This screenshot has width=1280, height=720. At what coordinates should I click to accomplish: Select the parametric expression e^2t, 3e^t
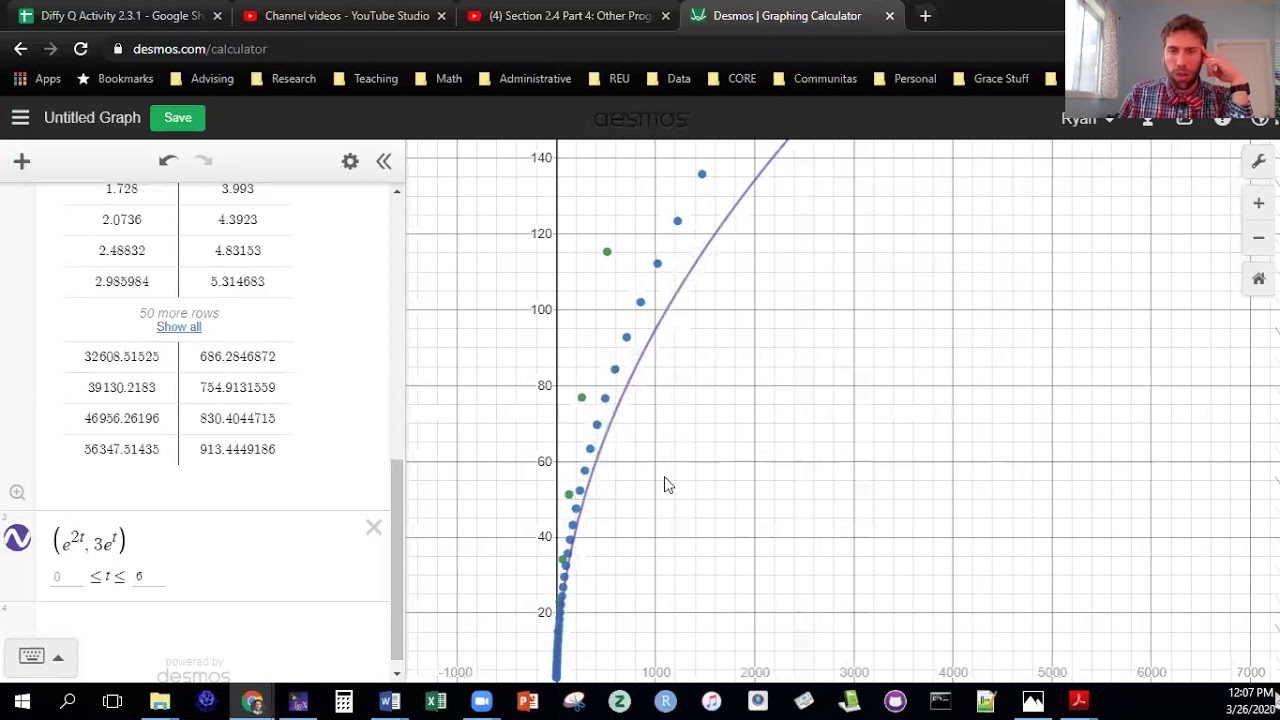pos(89,541)
